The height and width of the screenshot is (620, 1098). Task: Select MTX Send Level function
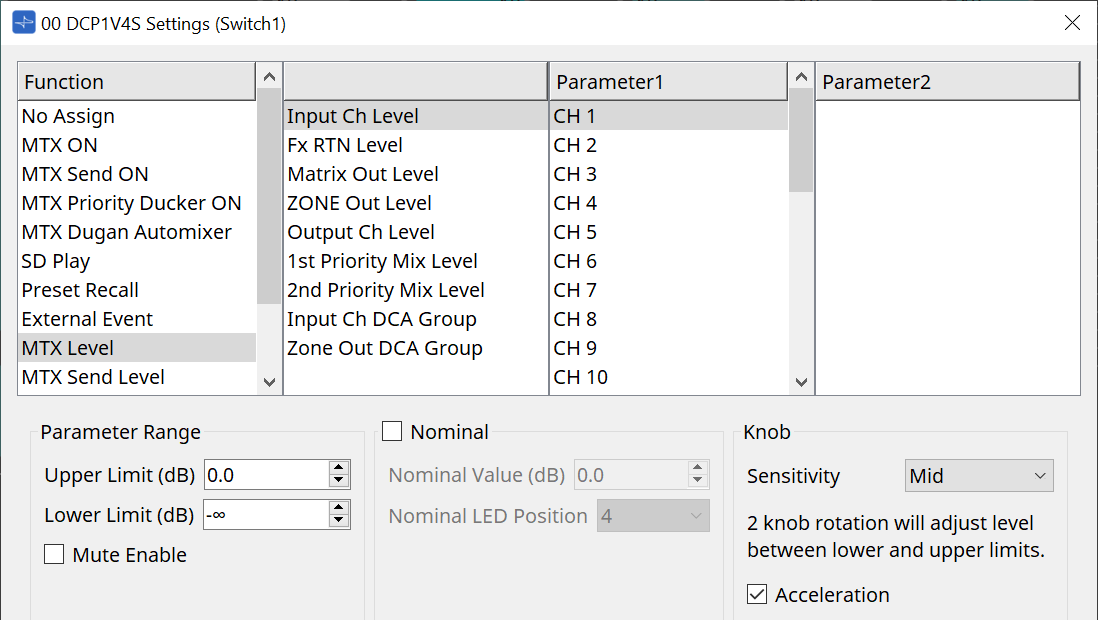tap(93, 377)
